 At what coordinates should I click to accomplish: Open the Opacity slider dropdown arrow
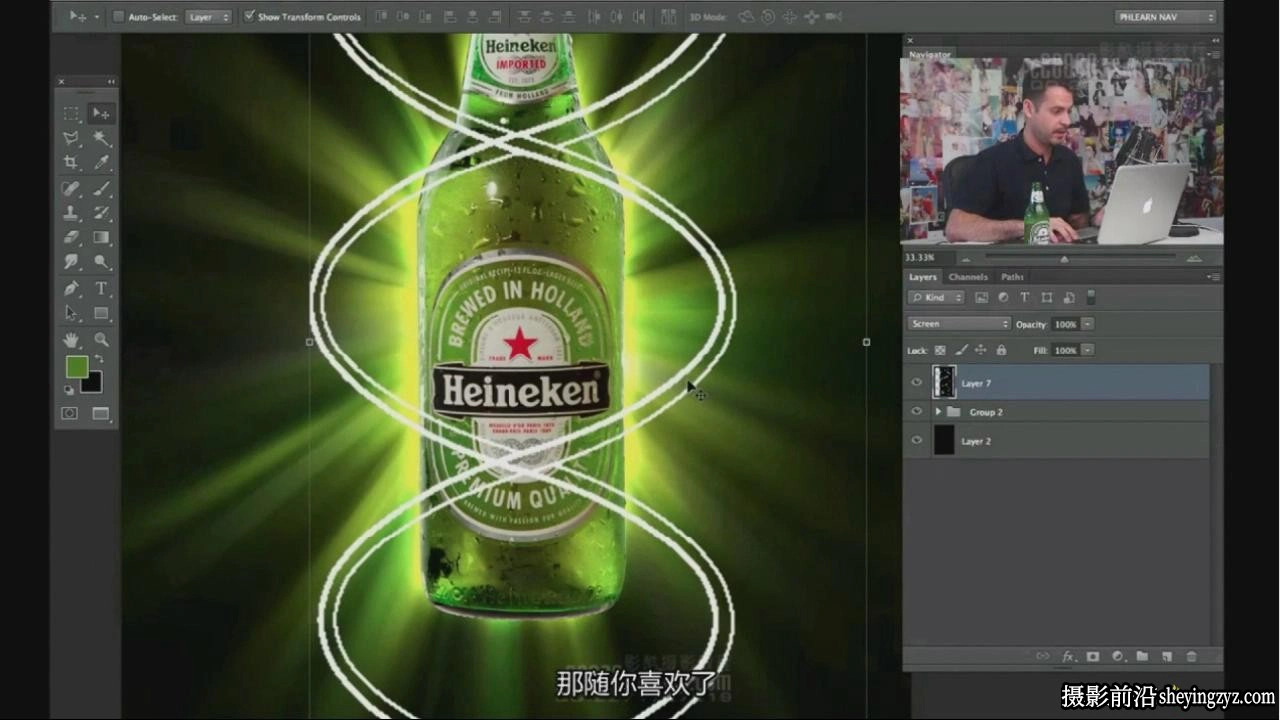[x=1088, y=324]
